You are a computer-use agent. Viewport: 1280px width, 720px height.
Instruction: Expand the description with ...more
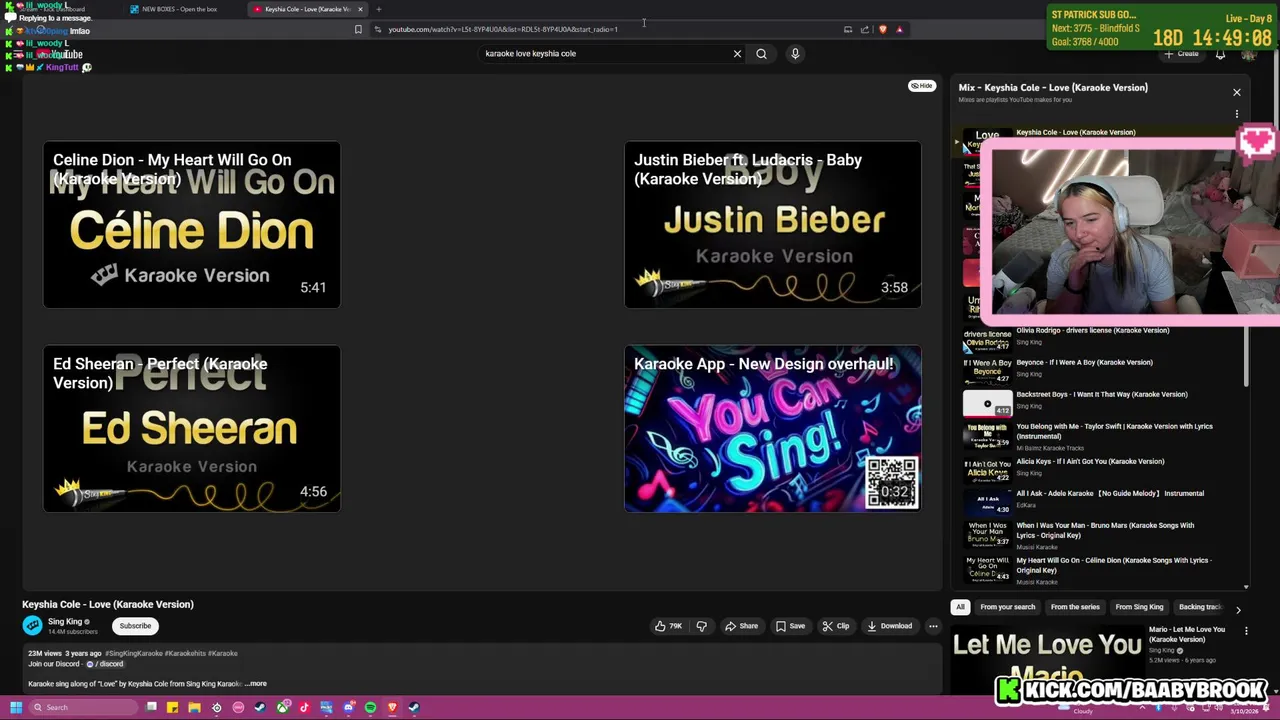click(257, 684)
